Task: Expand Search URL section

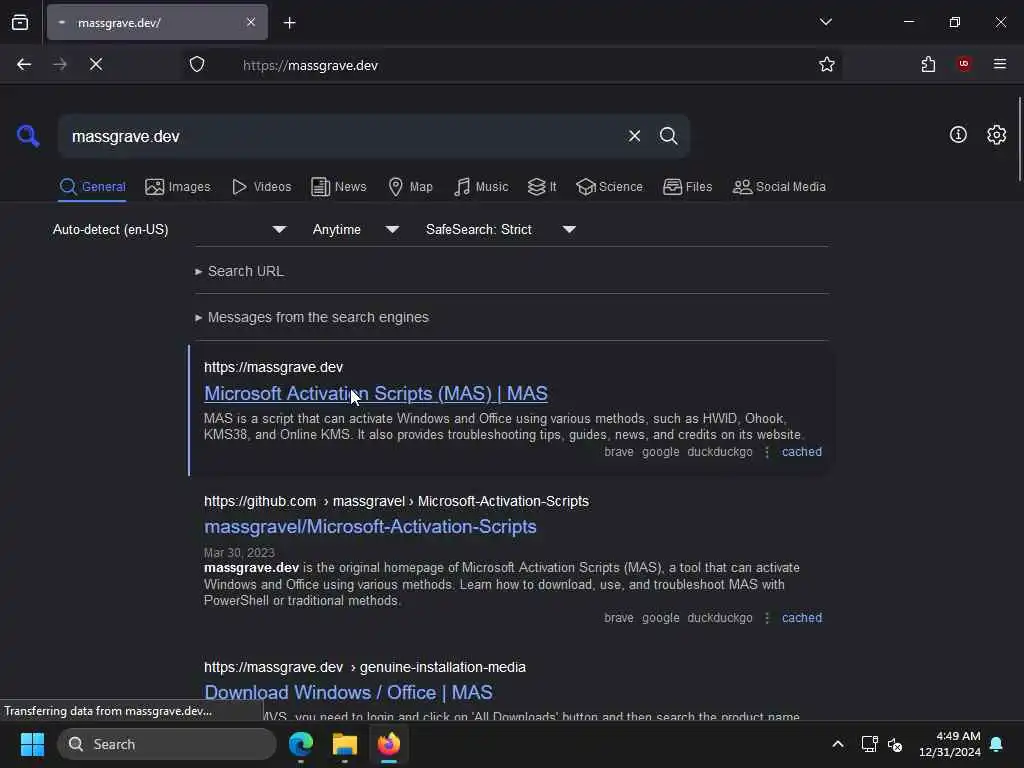Action: [x=239, y=271]
